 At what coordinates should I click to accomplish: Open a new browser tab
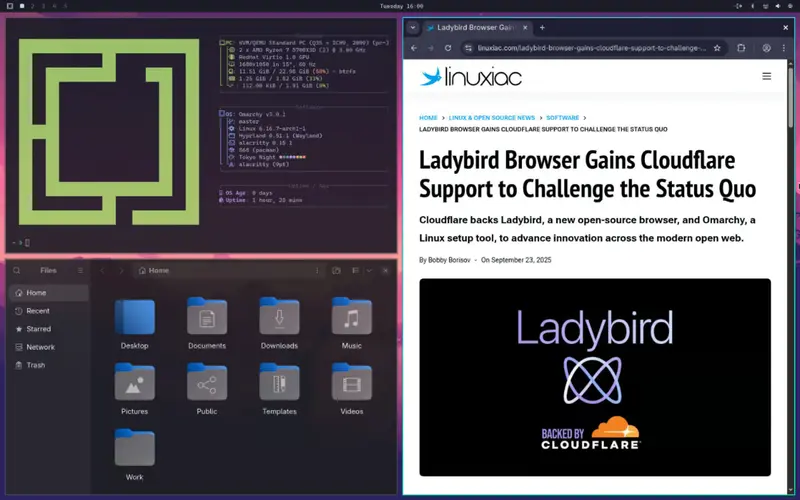tap(542, 27)
